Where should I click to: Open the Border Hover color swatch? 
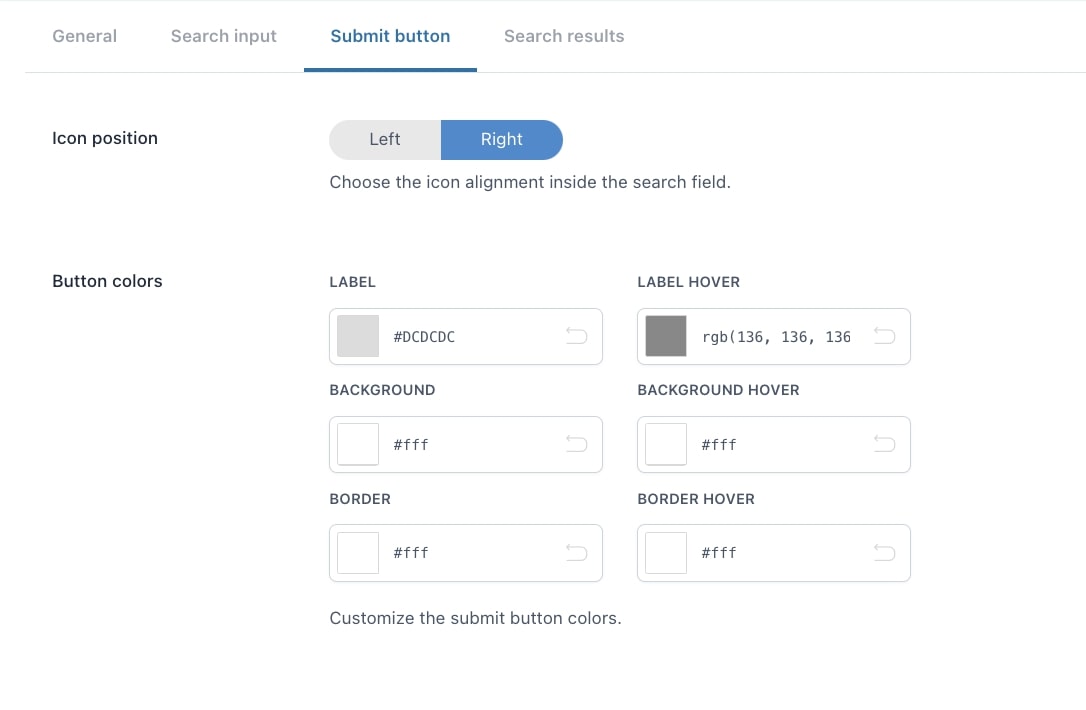666,553
